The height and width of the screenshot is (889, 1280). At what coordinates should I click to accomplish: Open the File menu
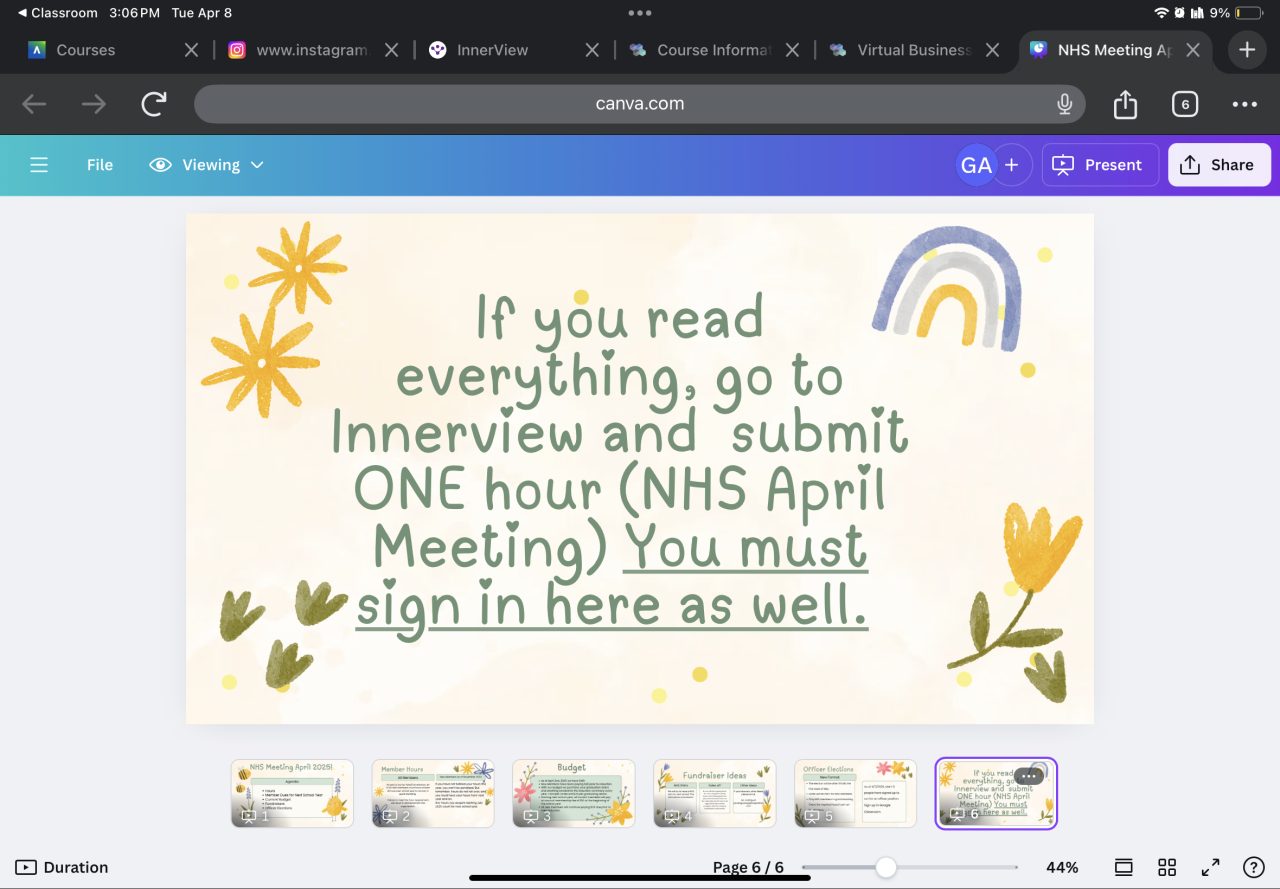[100, 165]
